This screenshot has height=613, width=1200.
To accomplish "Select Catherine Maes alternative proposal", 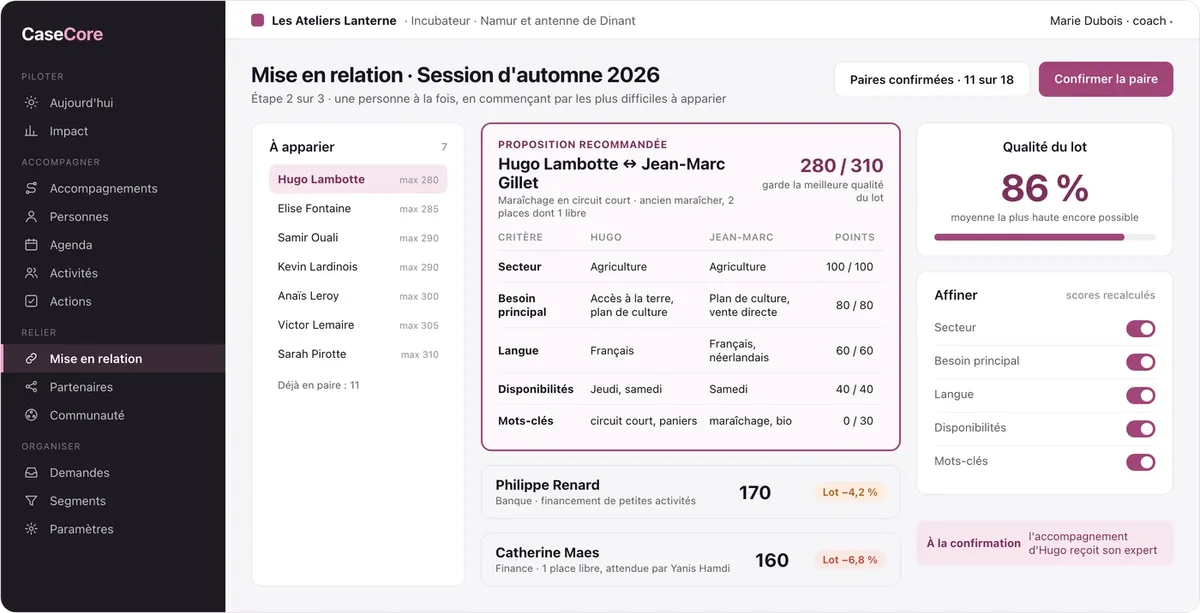I will [x=690, y=560].
